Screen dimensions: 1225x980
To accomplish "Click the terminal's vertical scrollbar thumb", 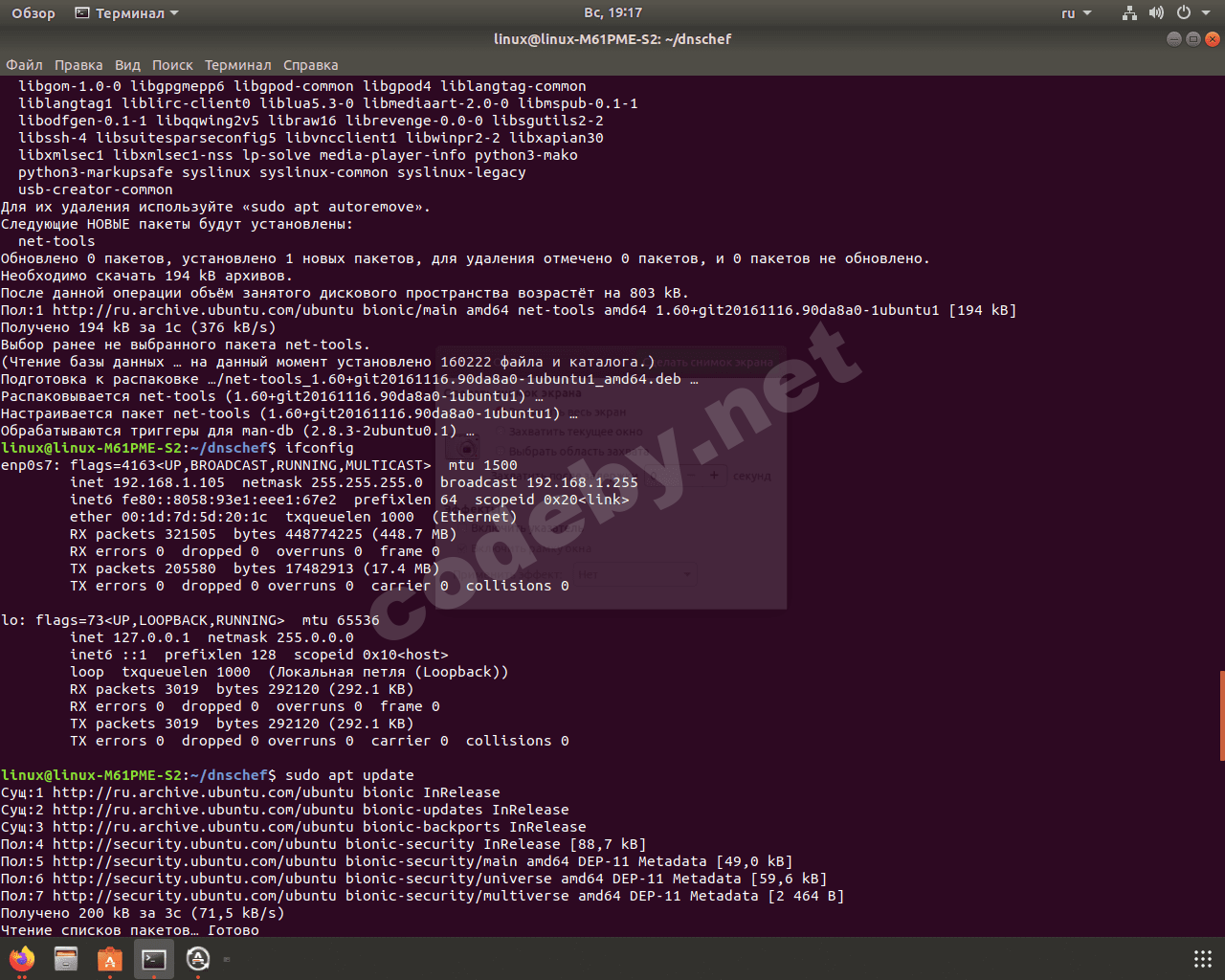I will [1221, 716].
